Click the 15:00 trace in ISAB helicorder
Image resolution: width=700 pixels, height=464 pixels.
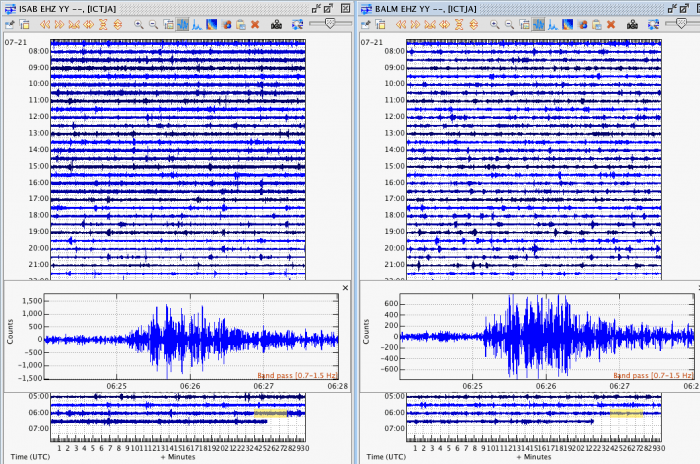pyautogui.click(x=178, y=167)
